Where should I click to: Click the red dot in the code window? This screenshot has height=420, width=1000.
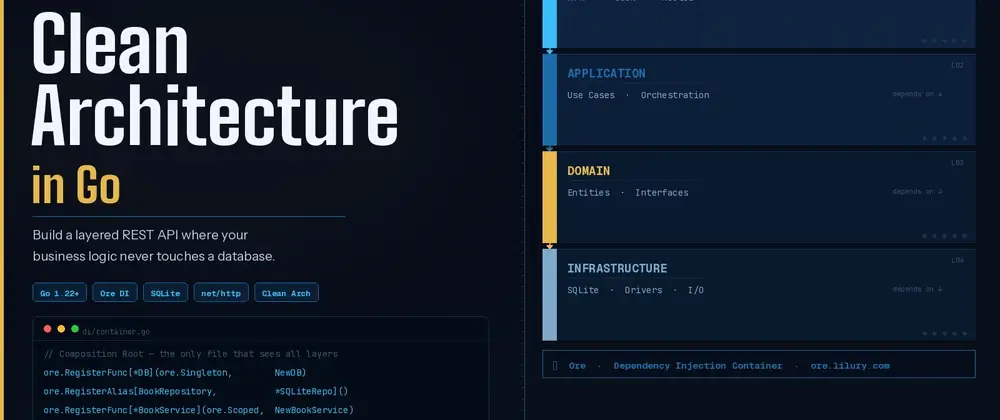pos(47,329)
